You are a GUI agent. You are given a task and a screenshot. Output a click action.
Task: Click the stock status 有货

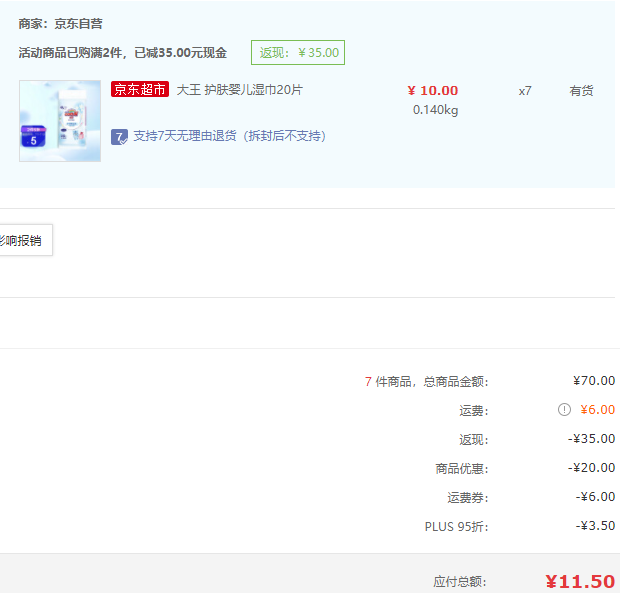click(x=581, y=91)
